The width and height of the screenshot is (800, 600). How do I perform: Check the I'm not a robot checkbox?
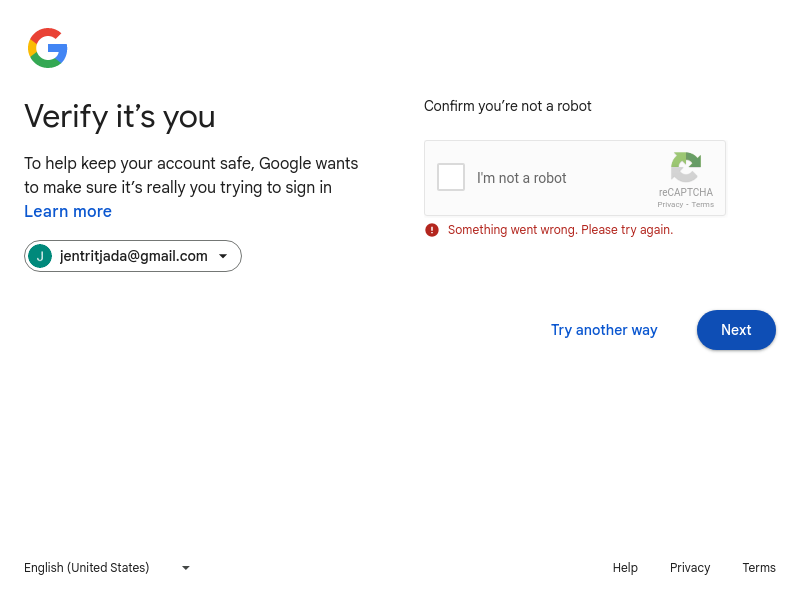[x=451, y=177]
